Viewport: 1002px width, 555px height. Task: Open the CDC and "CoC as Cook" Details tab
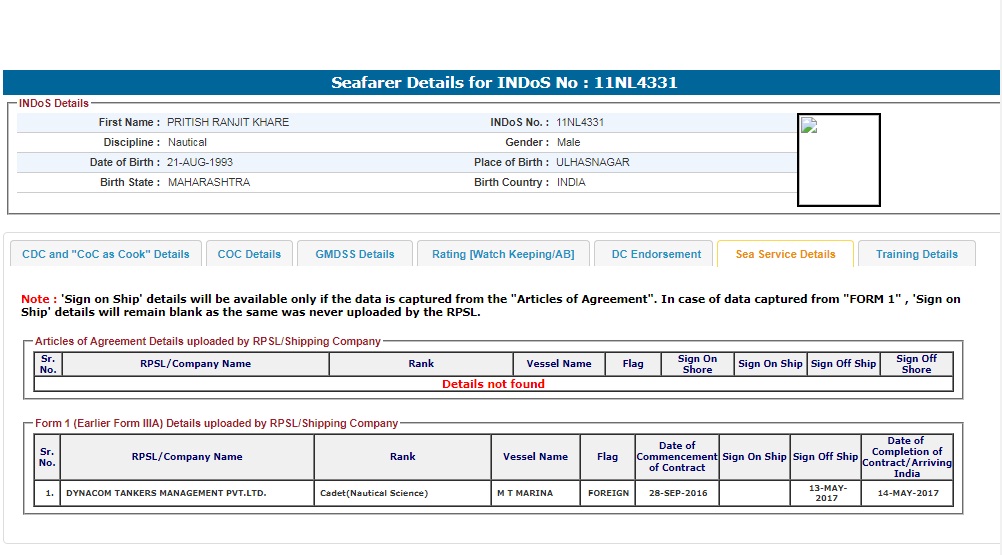105,254
